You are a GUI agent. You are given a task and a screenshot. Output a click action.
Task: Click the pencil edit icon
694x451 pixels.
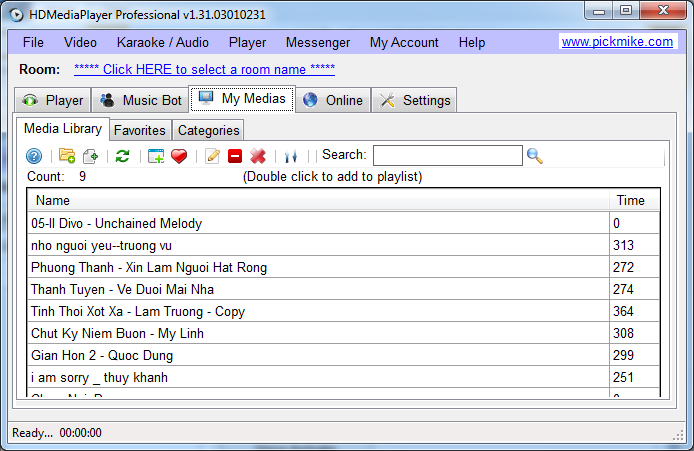(212, 156)
